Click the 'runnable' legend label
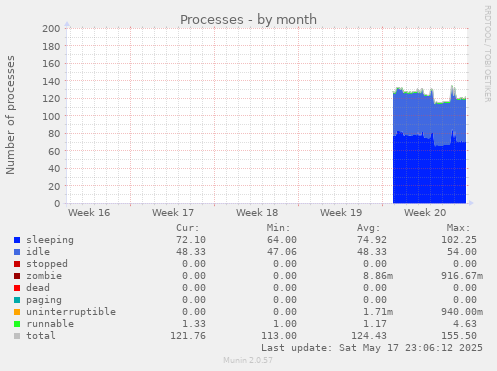 pos(50,324)
